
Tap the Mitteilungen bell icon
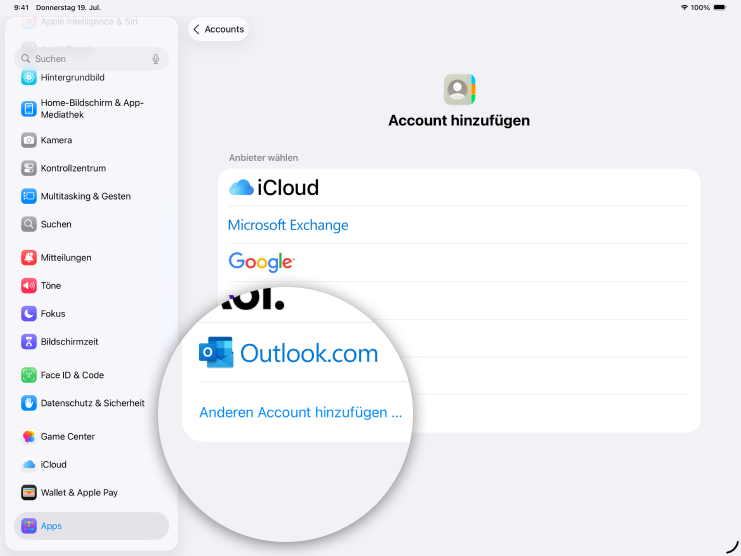[x=29, y=258]
